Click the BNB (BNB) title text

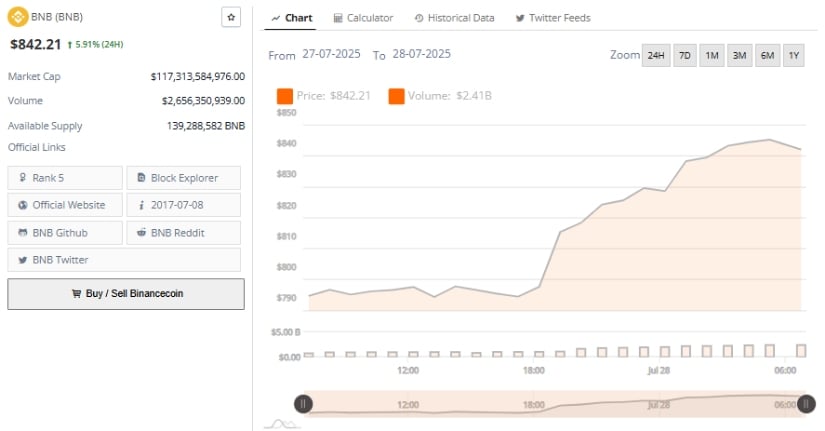57,17
